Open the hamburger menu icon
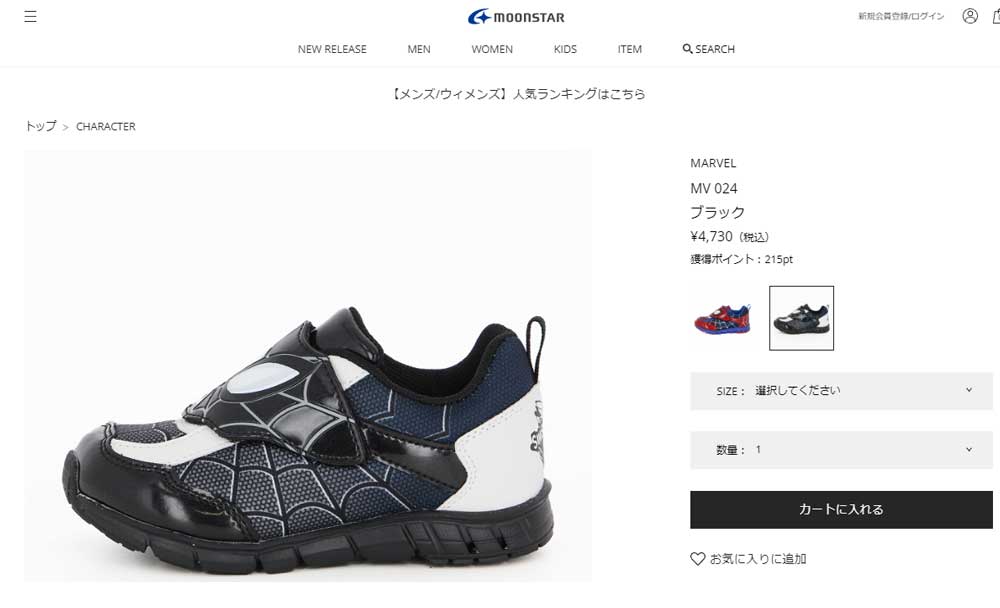Screen dimensions: 1000x608 (x=30, y=17)
